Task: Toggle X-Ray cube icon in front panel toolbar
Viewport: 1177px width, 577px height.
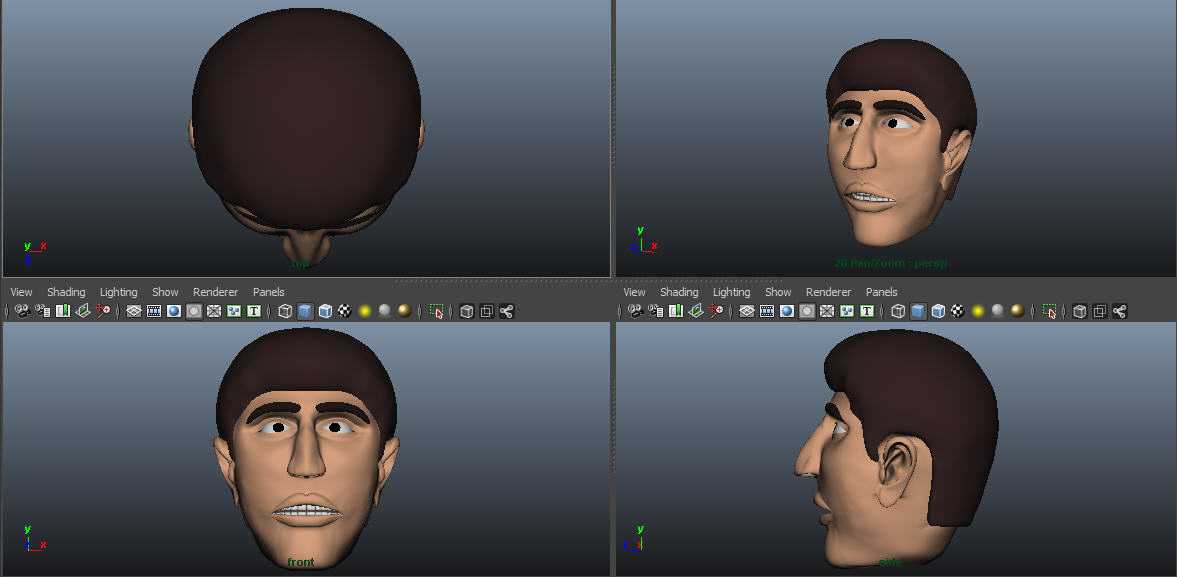Action: coord(467,311)
